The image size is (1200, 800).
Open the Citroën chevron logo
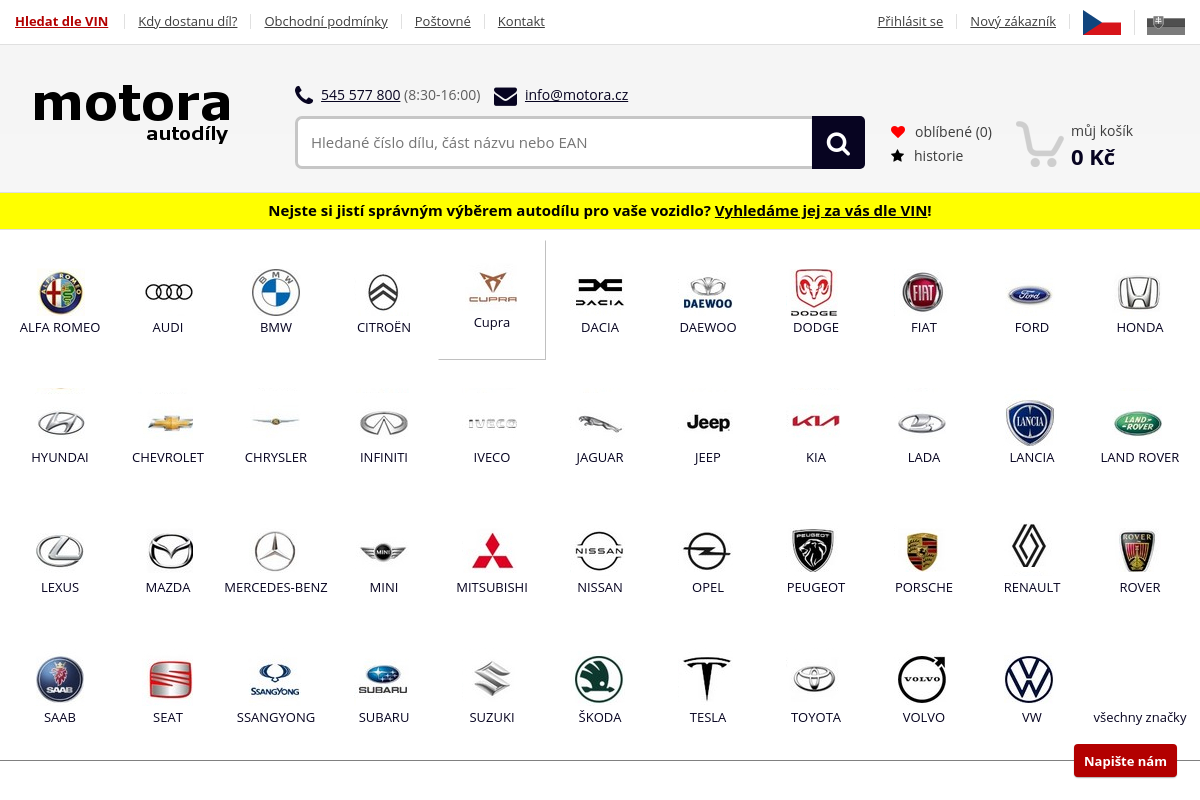(x=384, y=292)
